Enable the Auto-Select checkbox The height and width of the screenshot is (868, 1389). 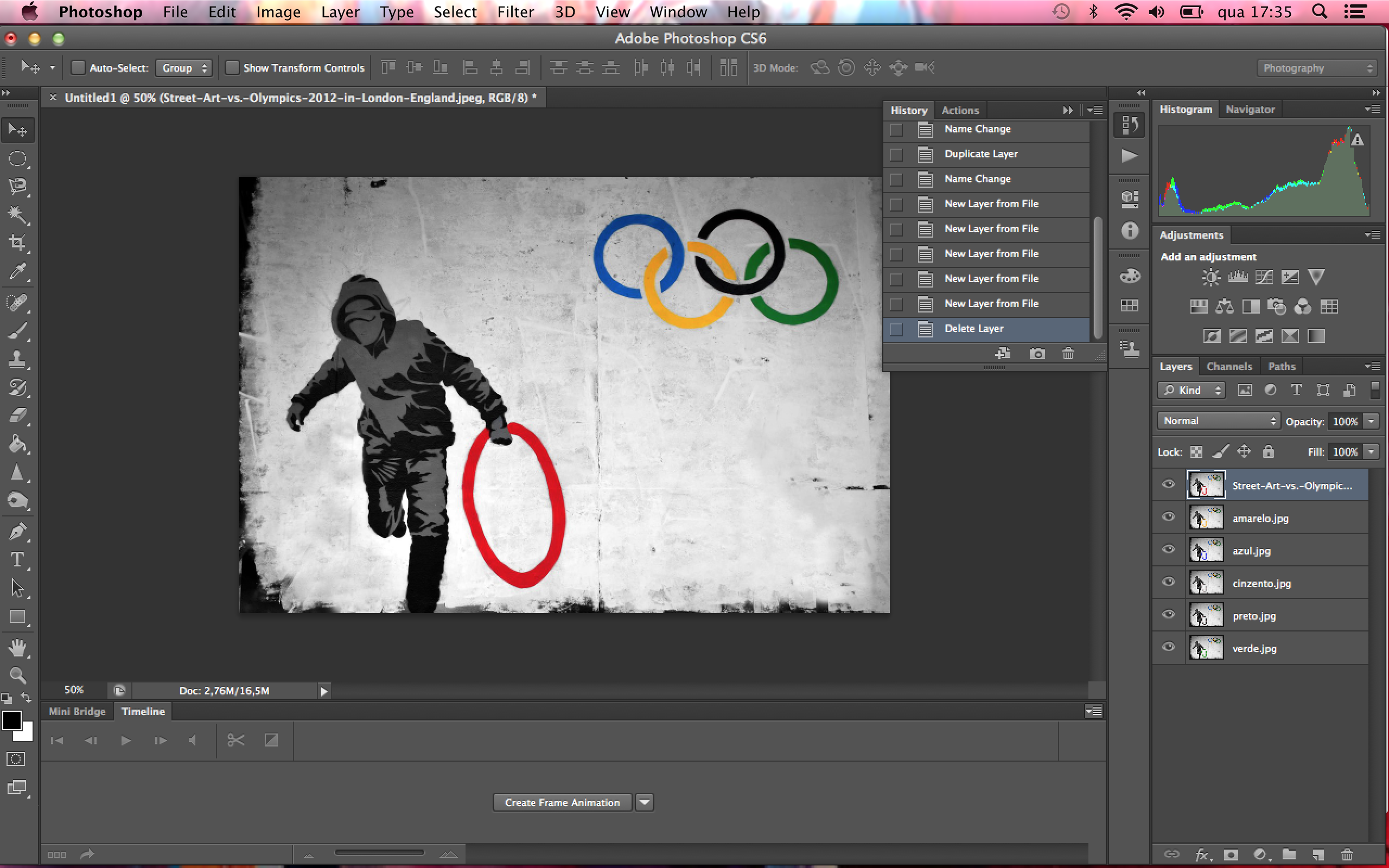pos(78,68)
